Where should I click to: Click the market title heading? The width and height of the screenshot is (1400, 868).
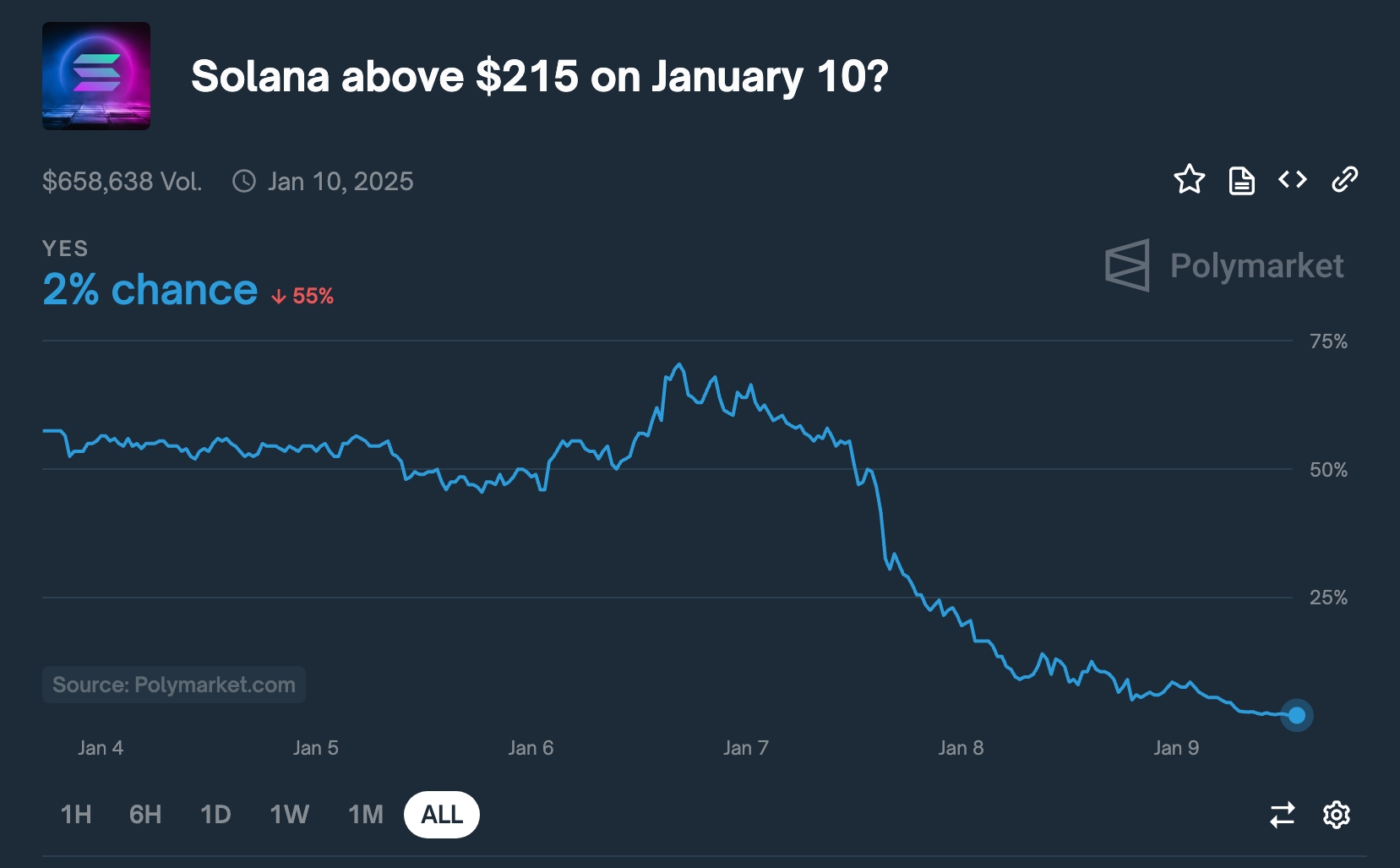540,77
